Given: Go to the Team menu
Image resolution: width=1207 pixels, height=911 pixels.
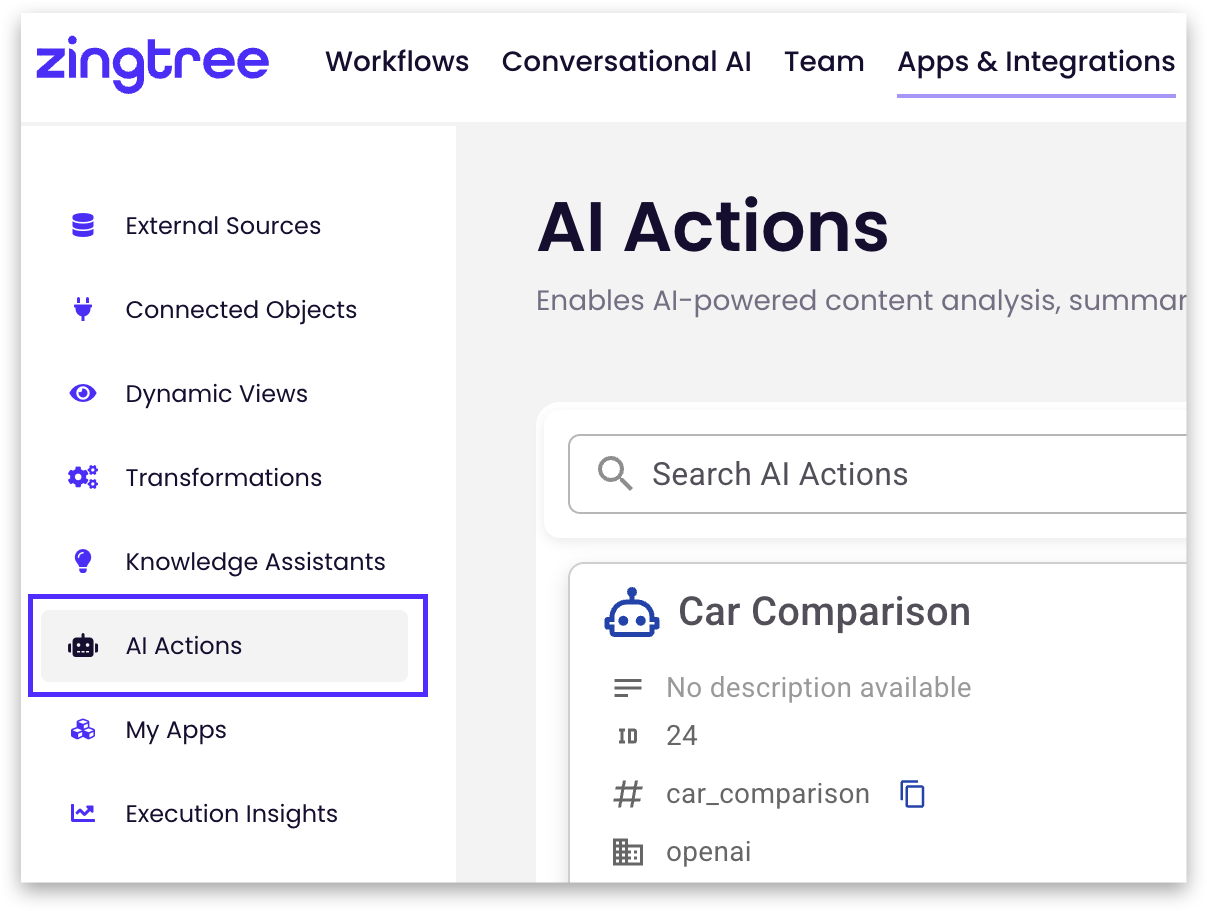Looking at the screenshot, I should 824,62.
